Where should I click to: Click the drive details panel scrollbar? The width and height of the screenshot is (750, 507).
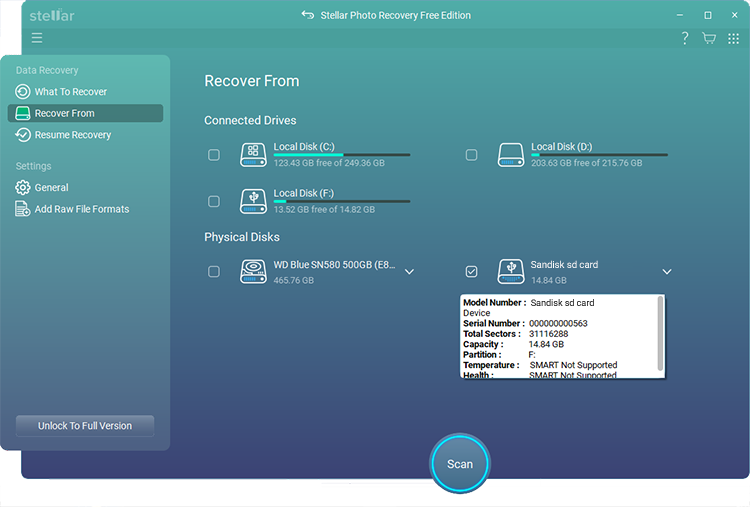660,334
